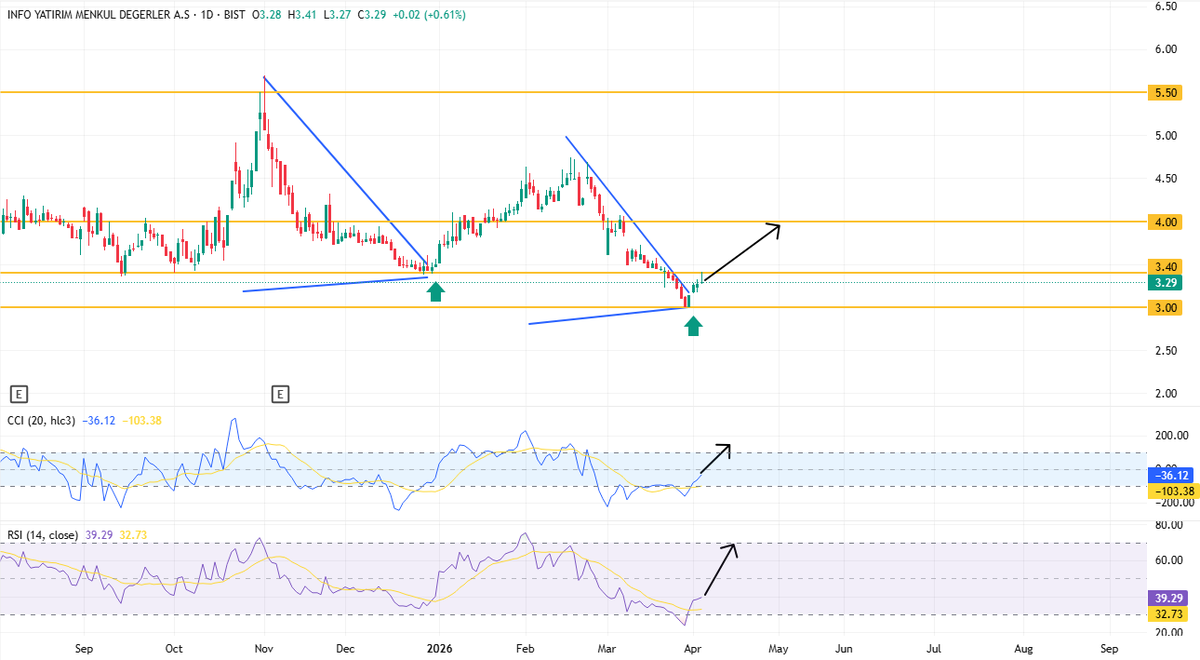Select the high value H3.41
This screenshot has height=660, width=1200.
tap(302, 15)
